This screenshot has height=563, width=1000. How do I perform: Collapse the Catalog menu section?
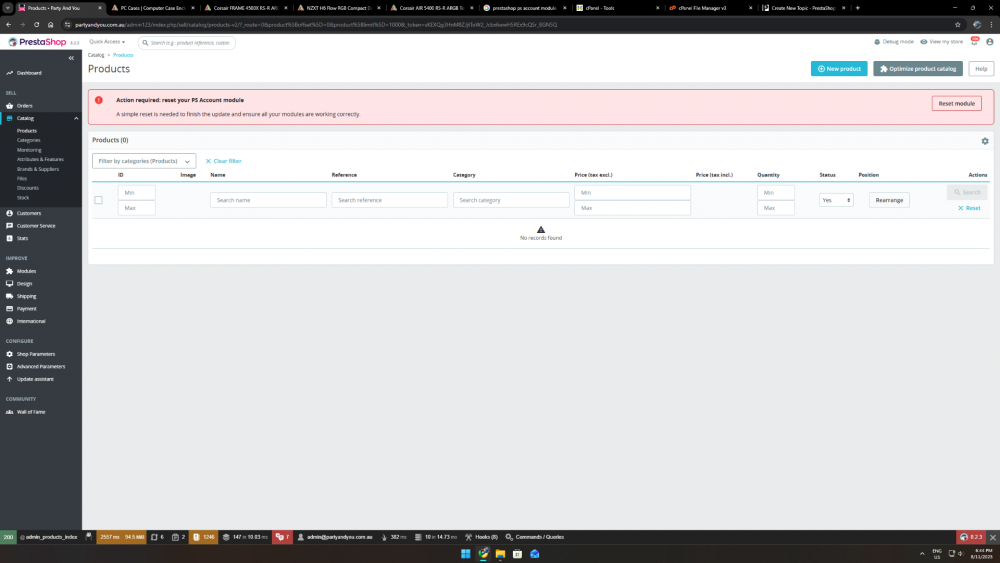tap(76, 119)
